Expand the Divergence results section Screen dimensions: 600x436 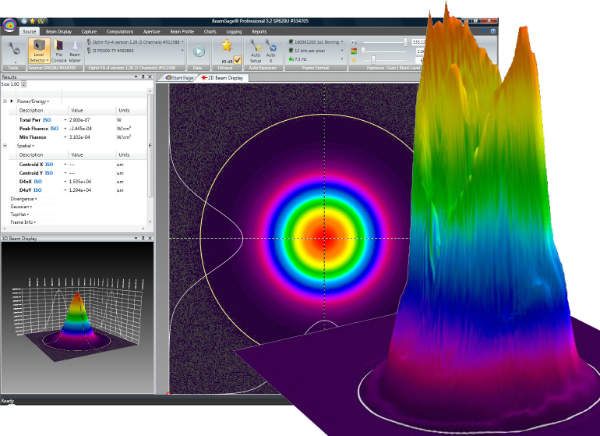pyautogui.click(x=24, y=198)
